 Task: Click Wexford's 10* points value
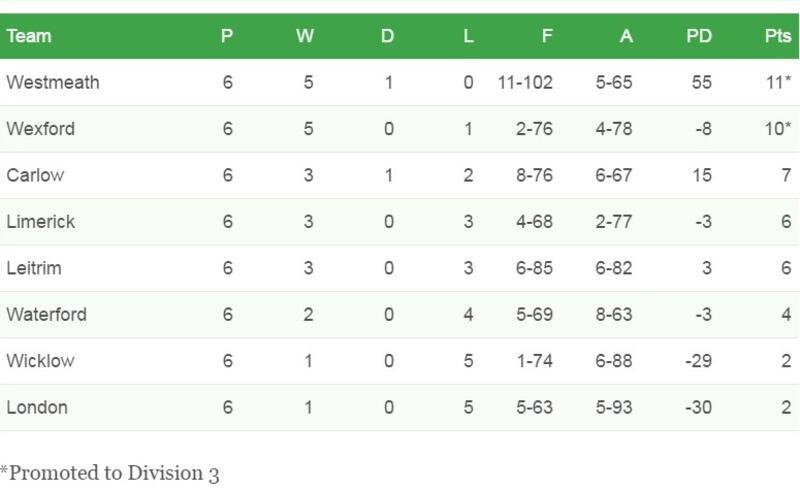777,129
